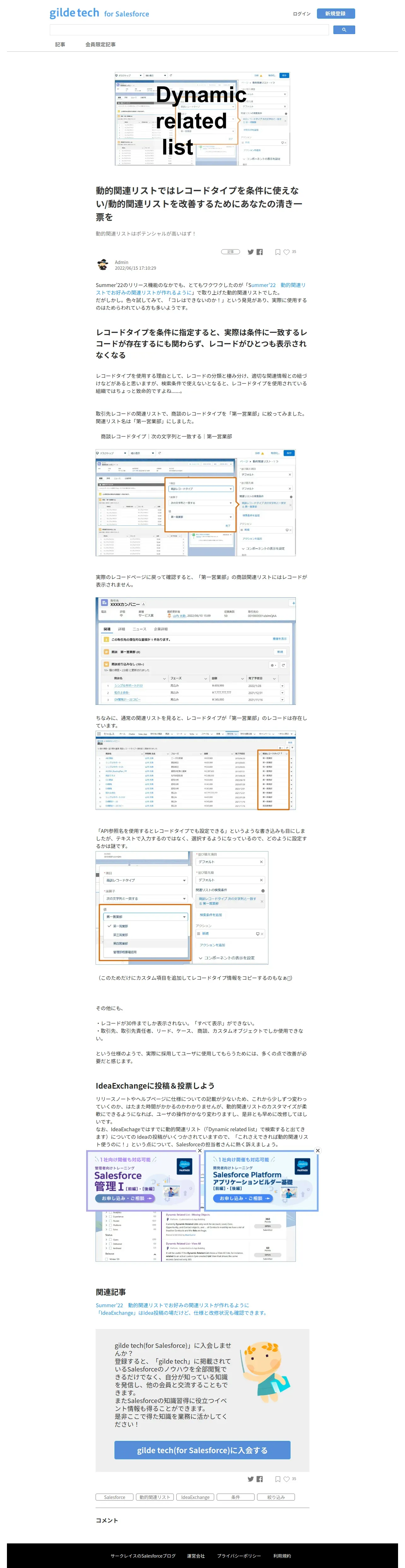
Task: Click the 関連記事 heading
Action: pos(111,1292)
